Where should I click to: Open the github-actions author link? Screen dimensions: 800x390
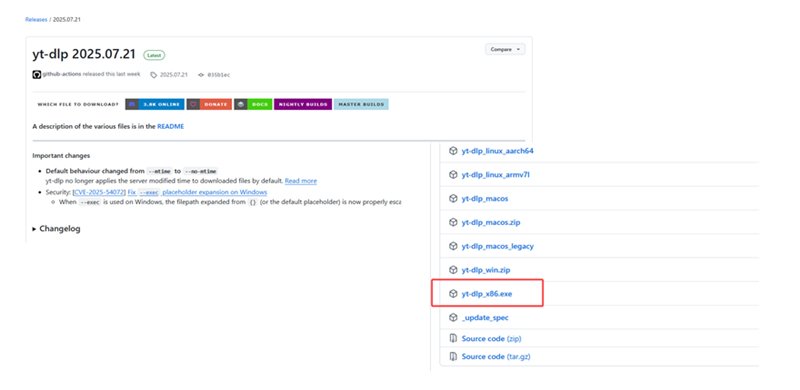[62, 74]
